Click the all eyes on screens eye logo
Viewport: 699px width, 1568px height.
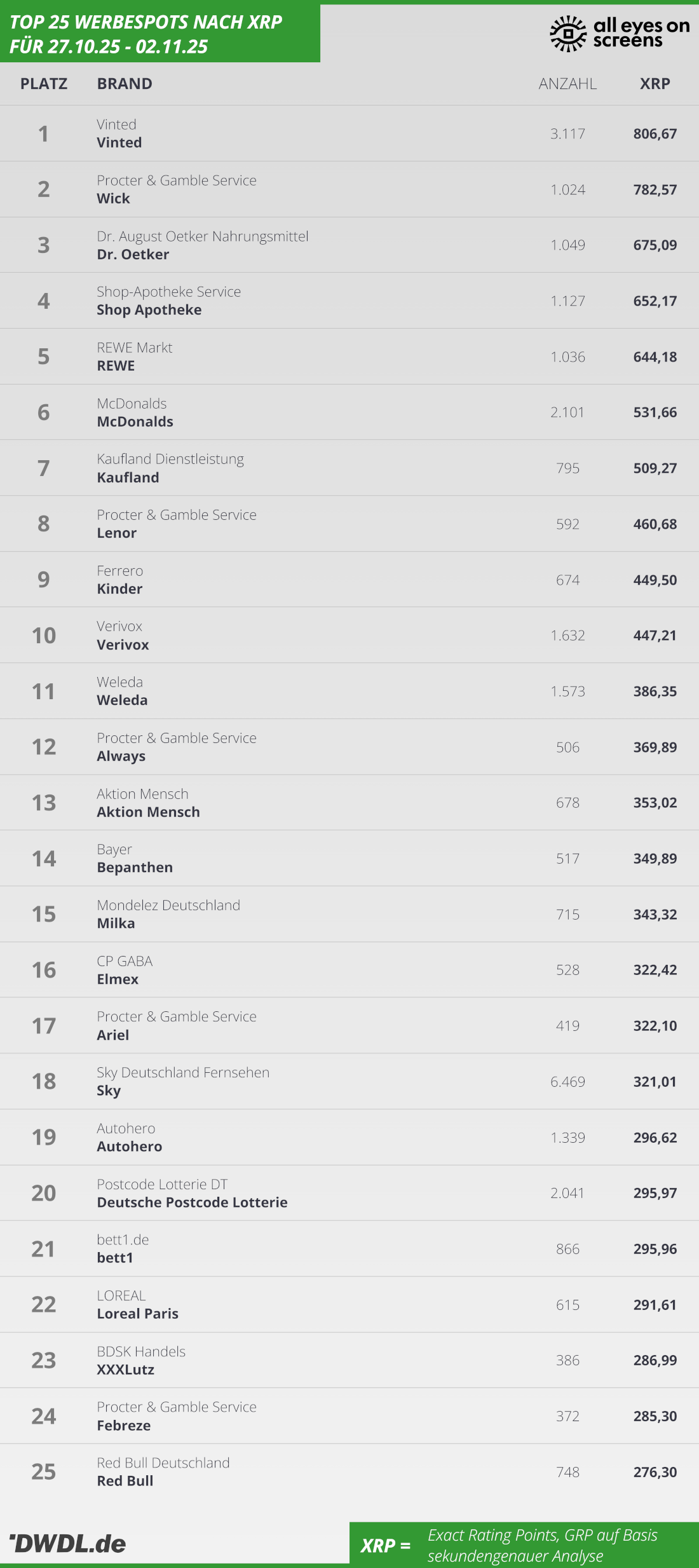[567, 34]
